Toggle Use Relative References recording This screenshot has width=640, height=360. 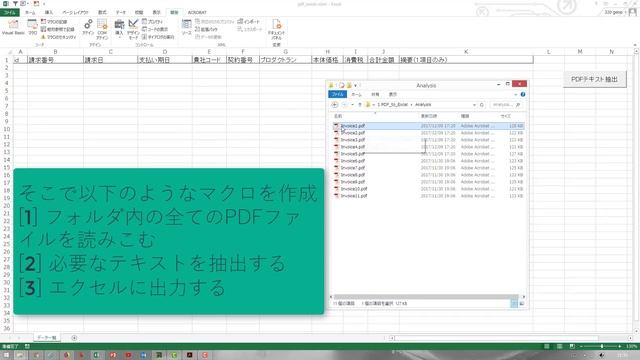[58, 29]
